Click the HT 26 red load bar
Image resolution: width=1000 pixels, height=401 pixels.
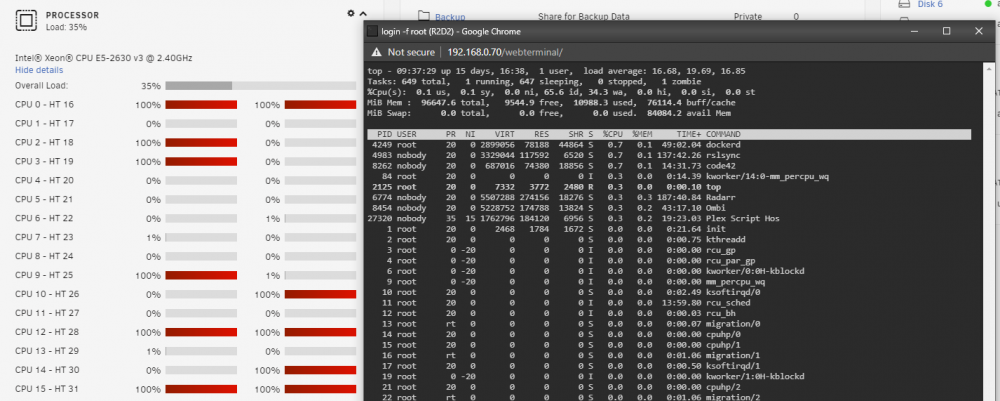(x=320, y=295)
